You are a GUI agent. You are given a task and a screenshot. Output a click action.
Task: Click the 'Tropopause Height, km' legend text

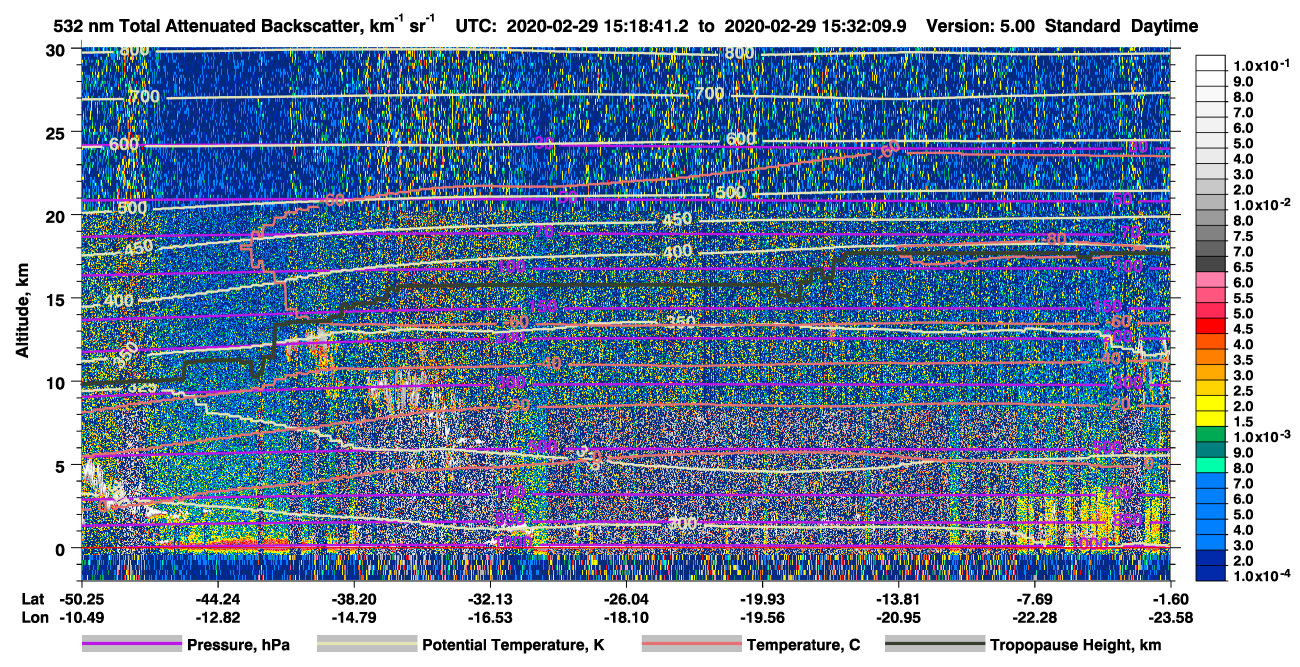pos(1076,645)
